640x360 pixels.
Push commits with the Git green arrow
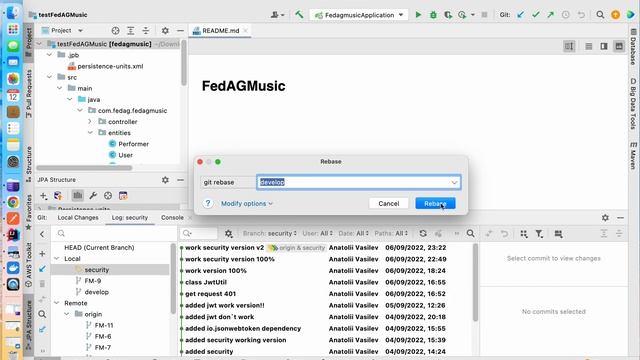coord(551,15)
